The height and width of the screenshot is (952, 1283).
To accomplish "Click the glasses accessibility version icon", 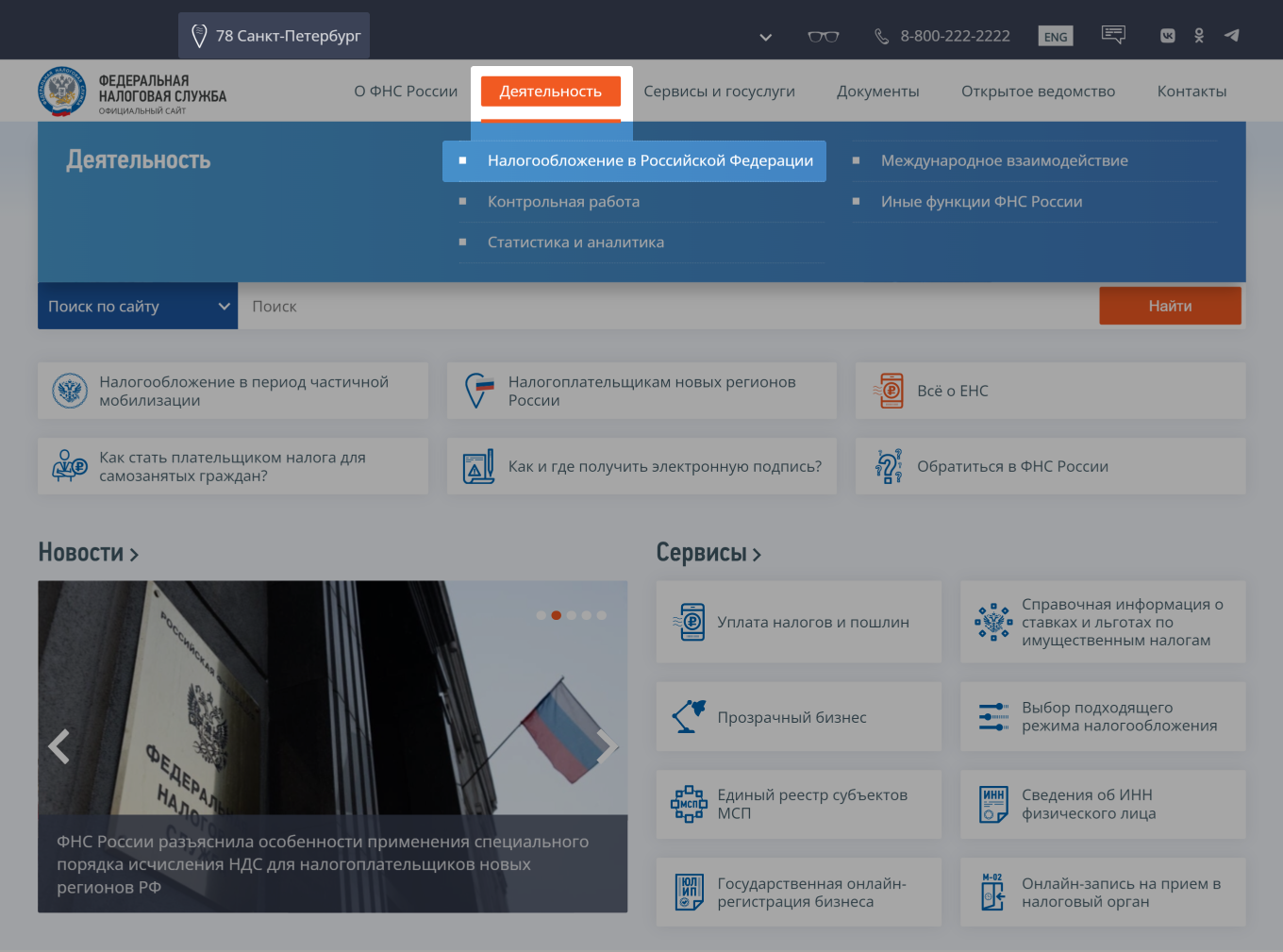I will click(x=823, y=37).
